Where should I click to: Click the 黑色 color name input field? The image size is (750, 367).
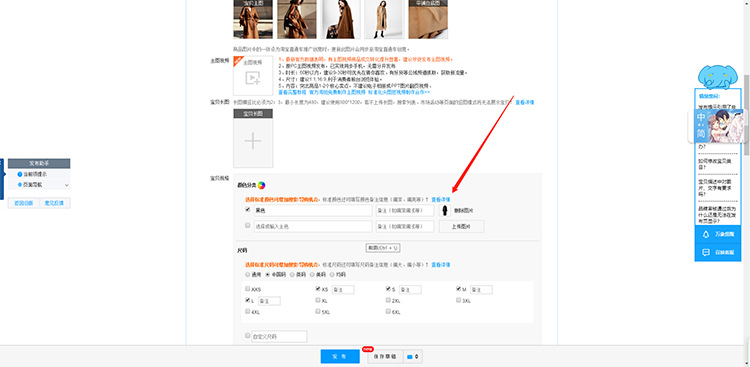[313, 211]
